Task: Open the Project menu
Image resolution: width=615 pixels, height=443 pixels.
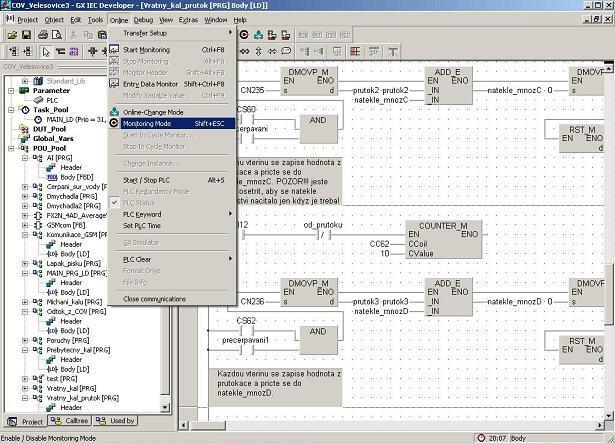Action: (27, 20)
